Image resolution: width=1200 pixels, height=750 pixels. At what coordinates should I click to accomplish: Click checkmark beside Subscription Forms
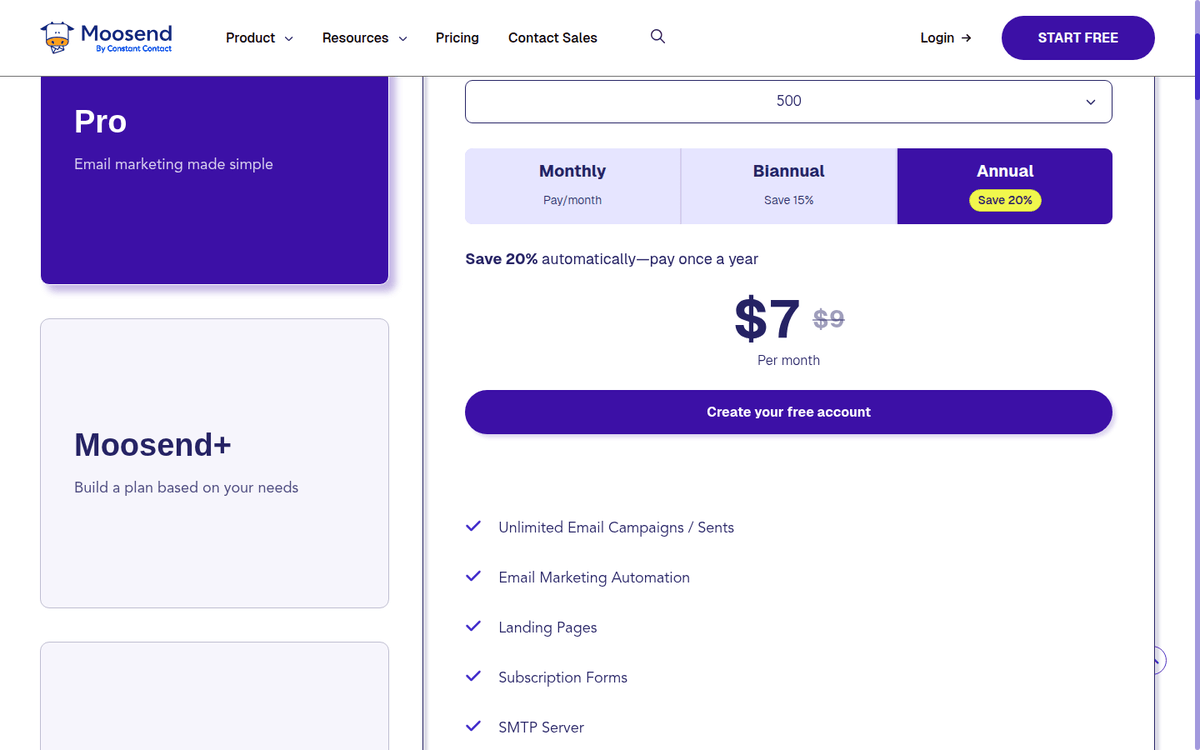point(474,676)
